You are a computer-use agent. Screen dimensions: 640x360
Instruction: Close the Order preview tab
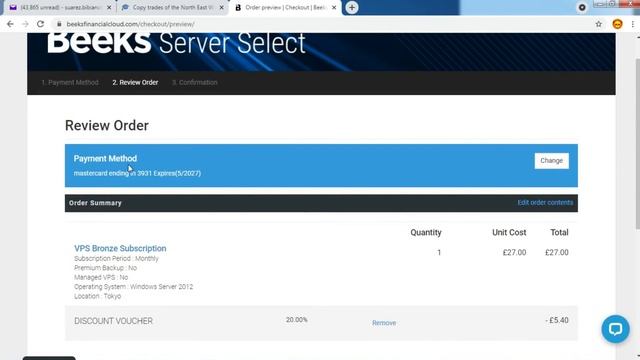click(x=334, y=7)
